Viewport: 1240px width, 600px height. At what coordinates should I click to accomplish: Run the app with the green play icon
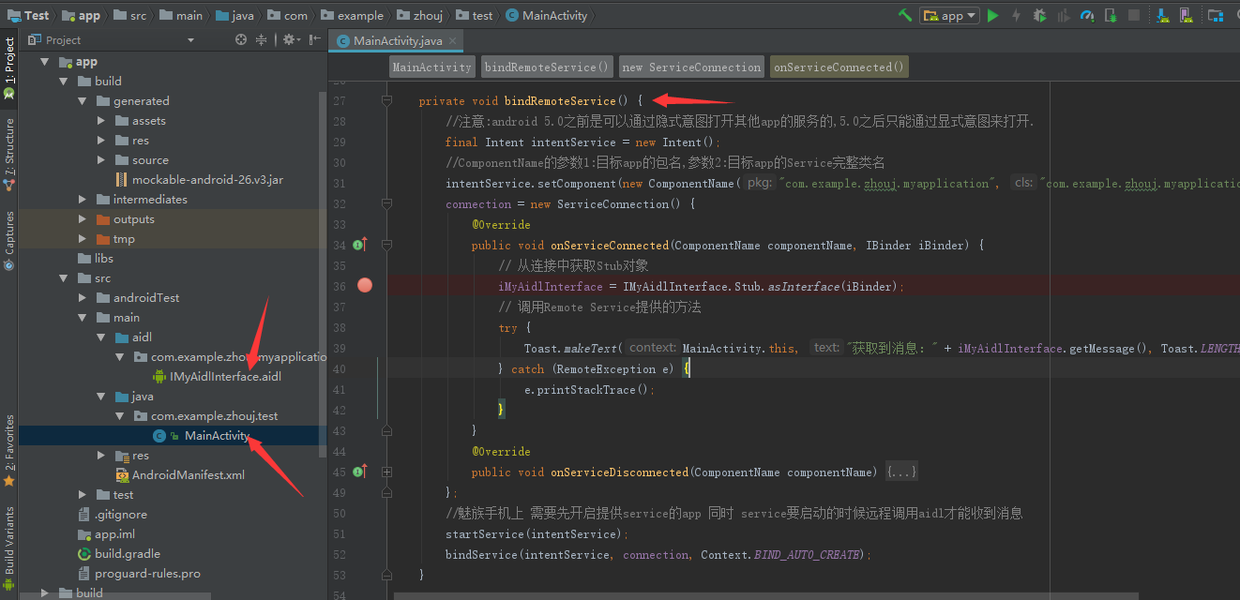click(x=993, y=15)
